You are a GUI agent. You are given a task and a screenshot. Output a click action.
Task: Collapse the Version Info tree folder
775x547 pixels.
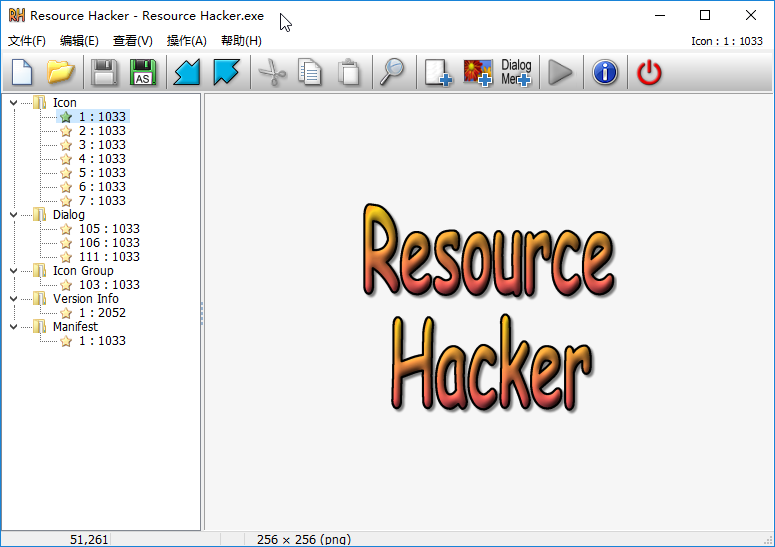(x=13, y=299)
